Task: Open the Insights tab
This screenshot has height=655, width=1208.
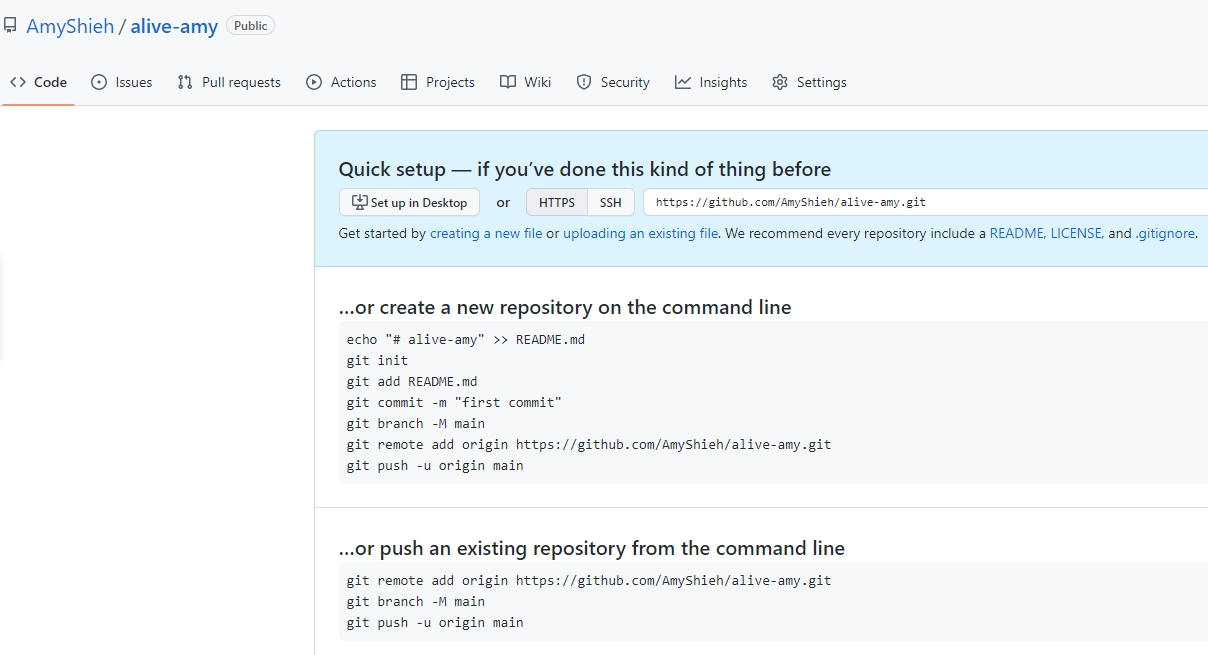Action: click(711, 82)
